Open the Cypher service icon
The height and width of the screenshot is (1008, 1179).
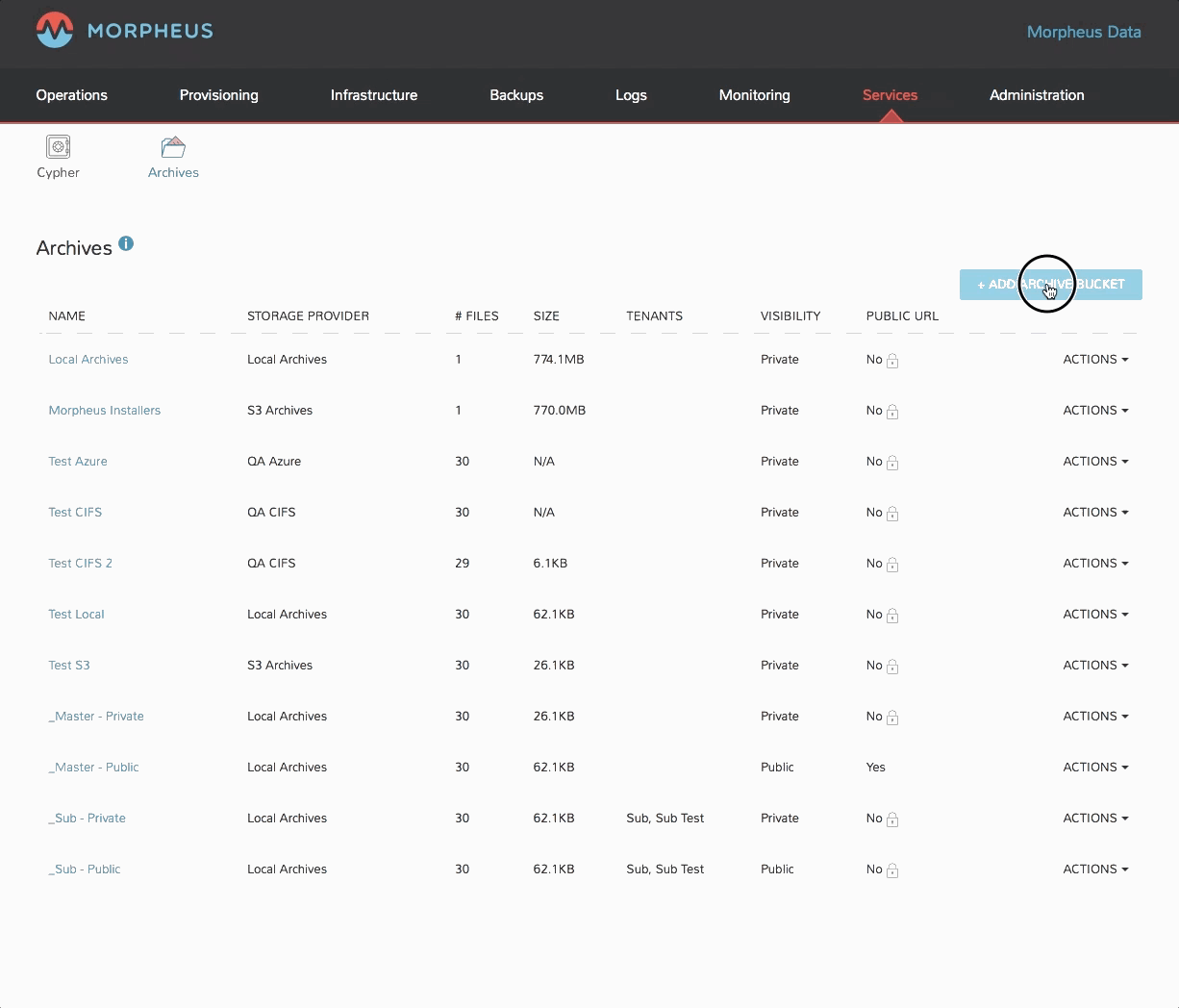59,147
